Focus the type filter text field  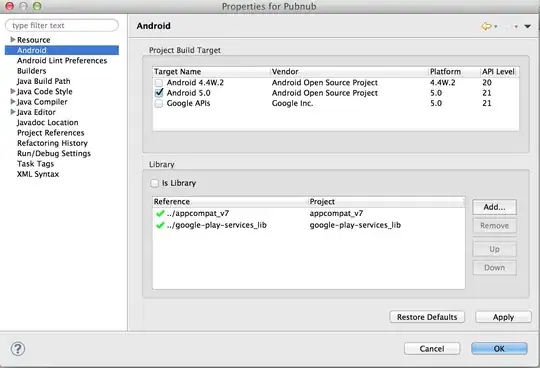coord(62,25)
